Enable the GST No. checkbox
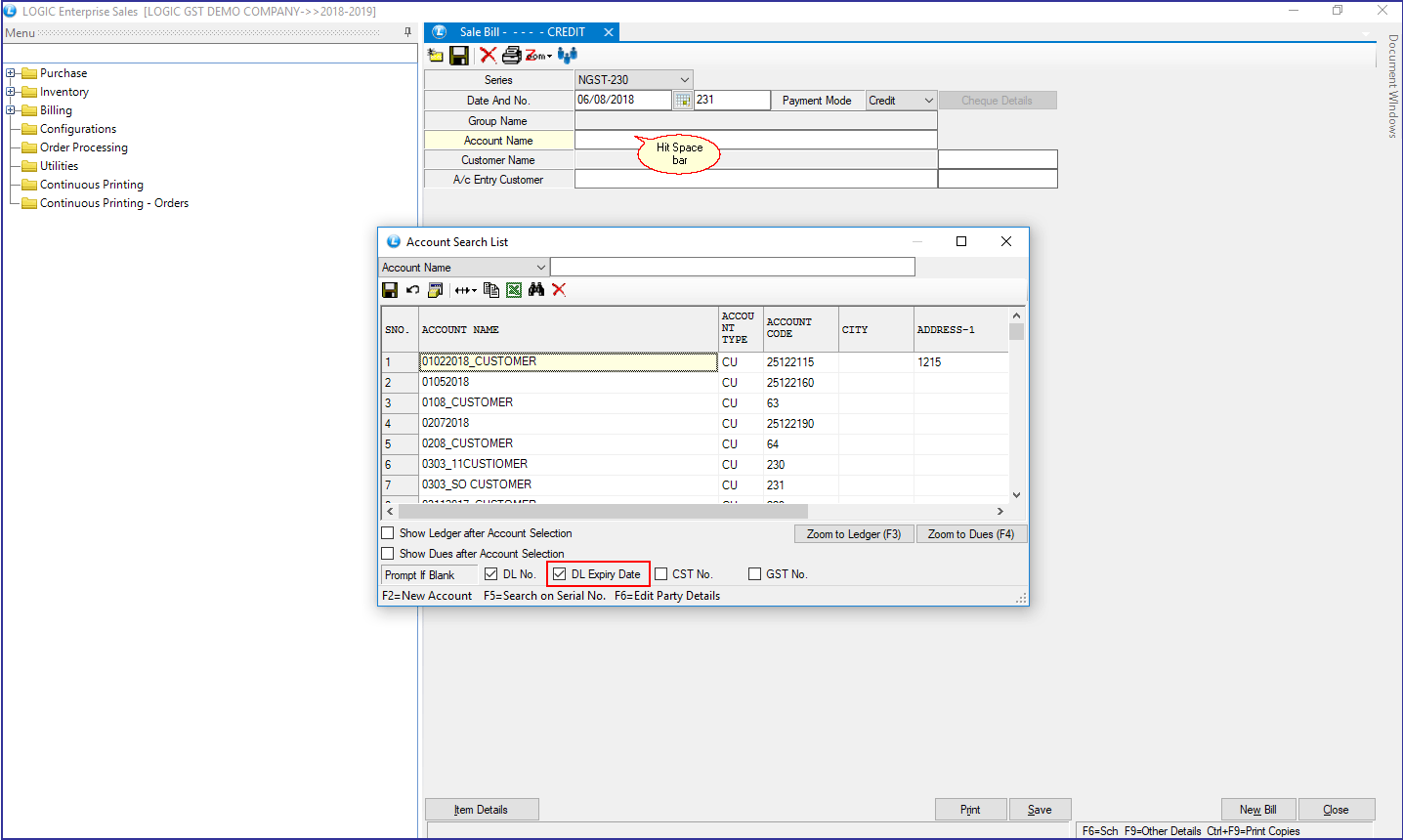The image size is (1403, 840). coord(754,574)
